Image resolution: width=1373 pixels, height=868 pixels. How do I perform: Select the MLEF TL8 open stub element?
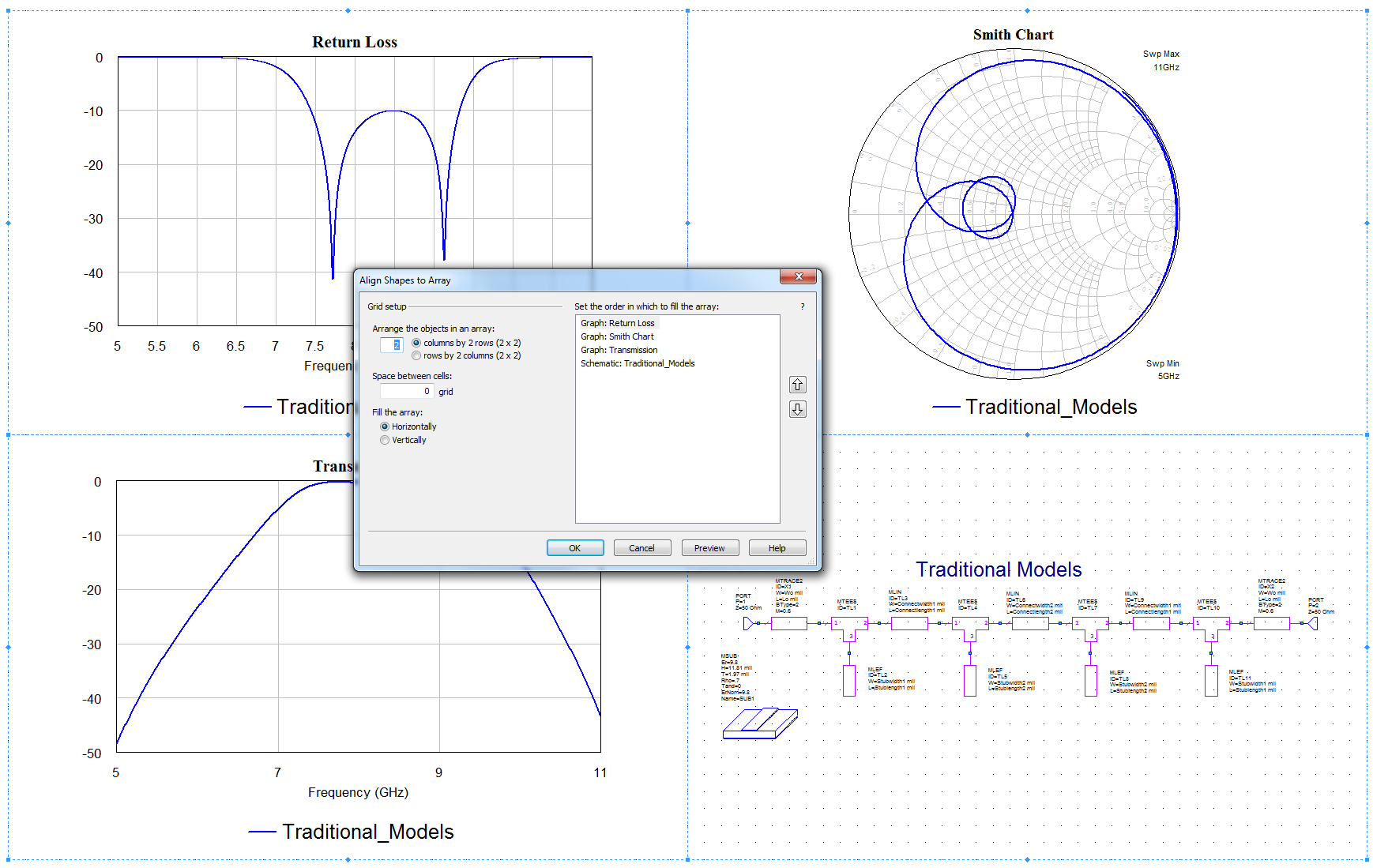pos(1090,680)
